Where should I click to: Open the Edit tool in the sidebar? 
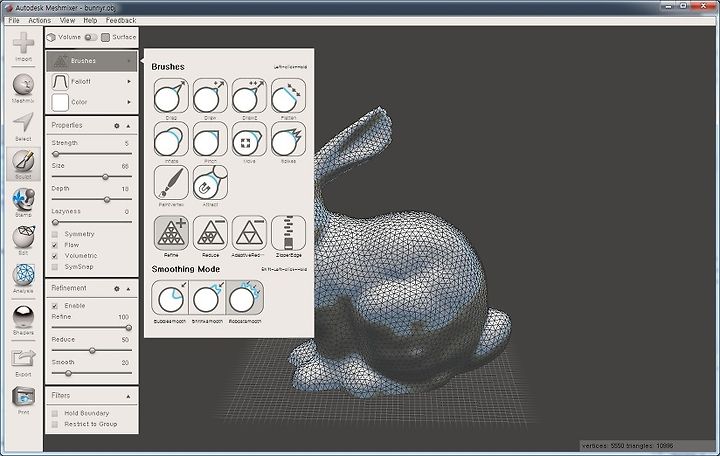pyautogui.click(x=23, y=240)
